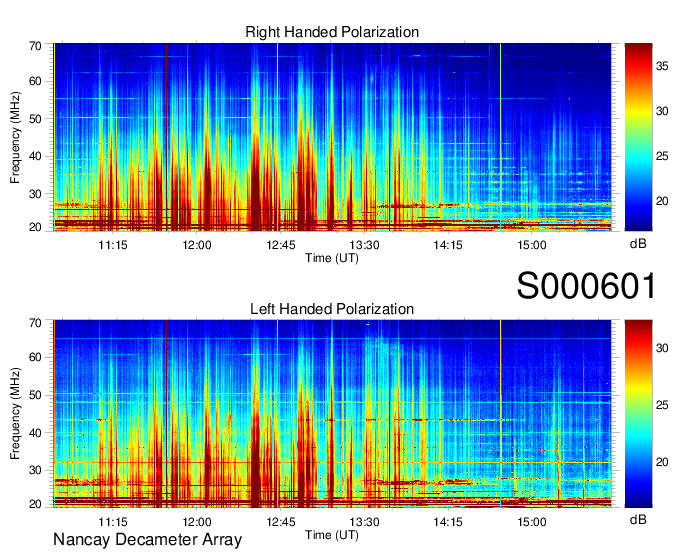
Task: Click the dB label under Right Handed colorbar
Action: click(x=638, y=244)
